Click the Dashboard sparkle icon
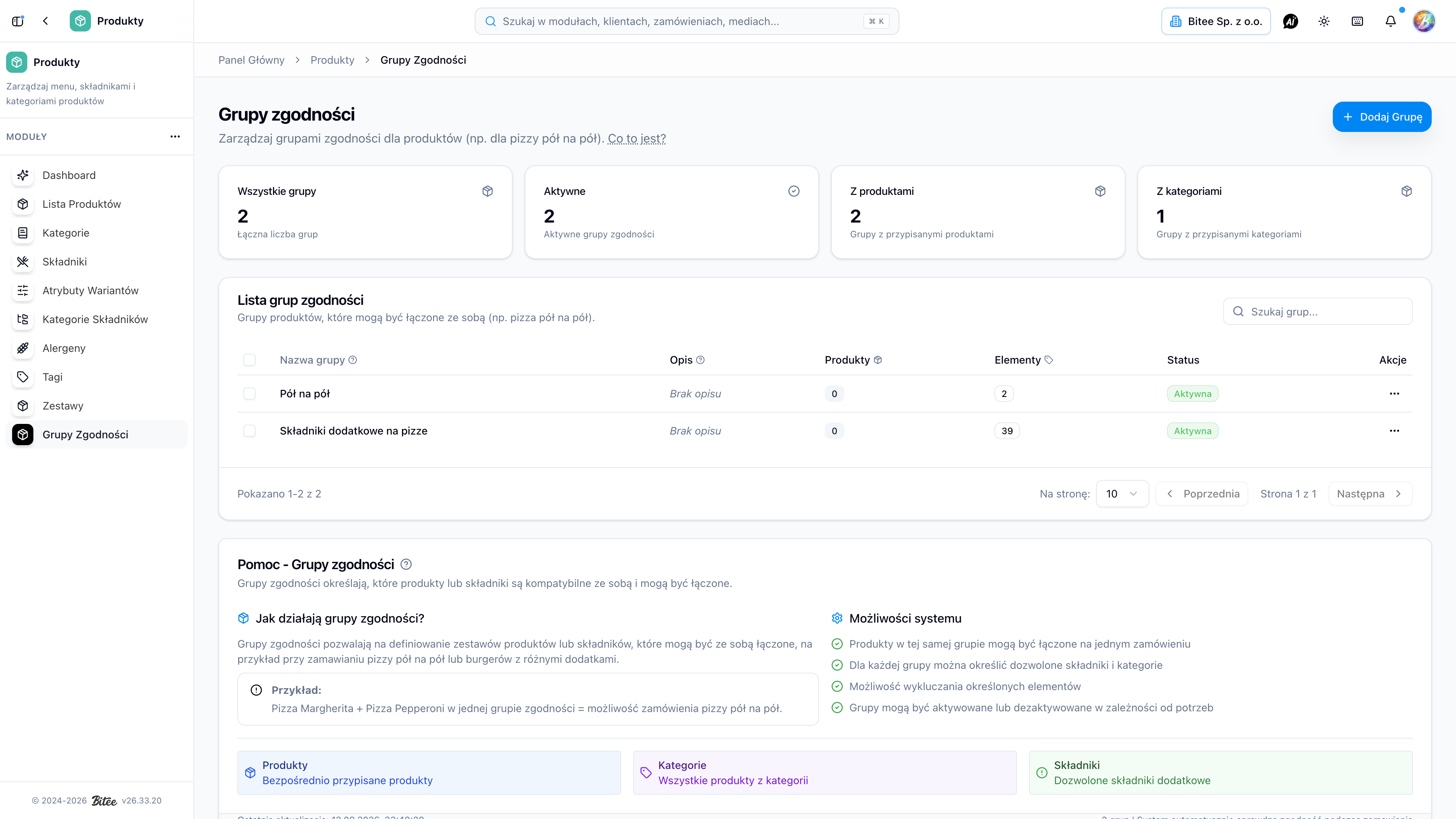The image size is (1456, 819). [x=23, y=175]
